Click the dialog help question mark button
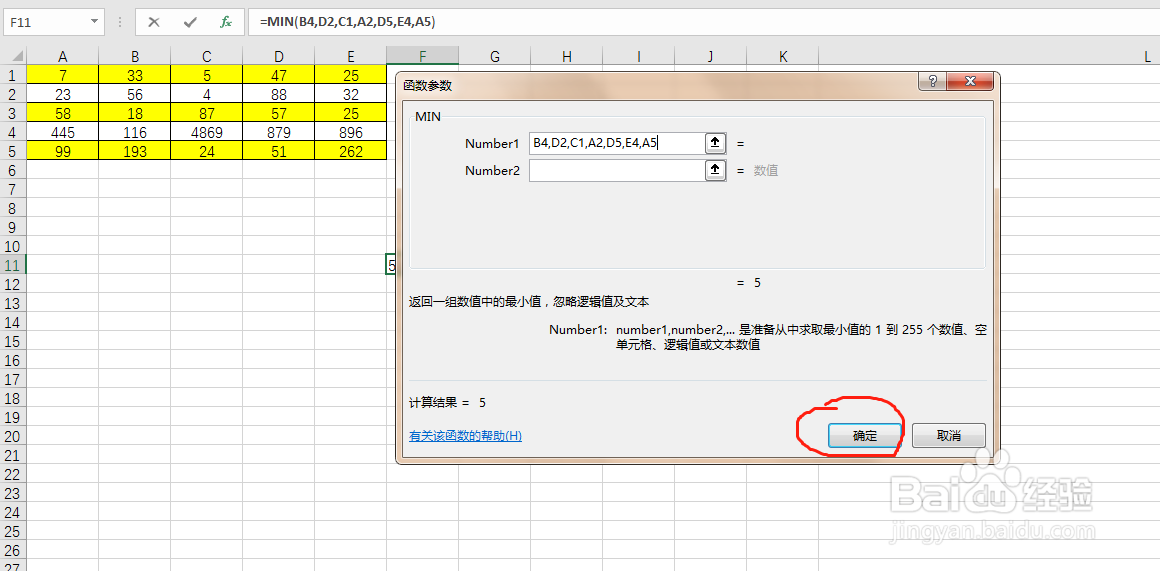This screenshot has width=1160, height=571. 931,81
